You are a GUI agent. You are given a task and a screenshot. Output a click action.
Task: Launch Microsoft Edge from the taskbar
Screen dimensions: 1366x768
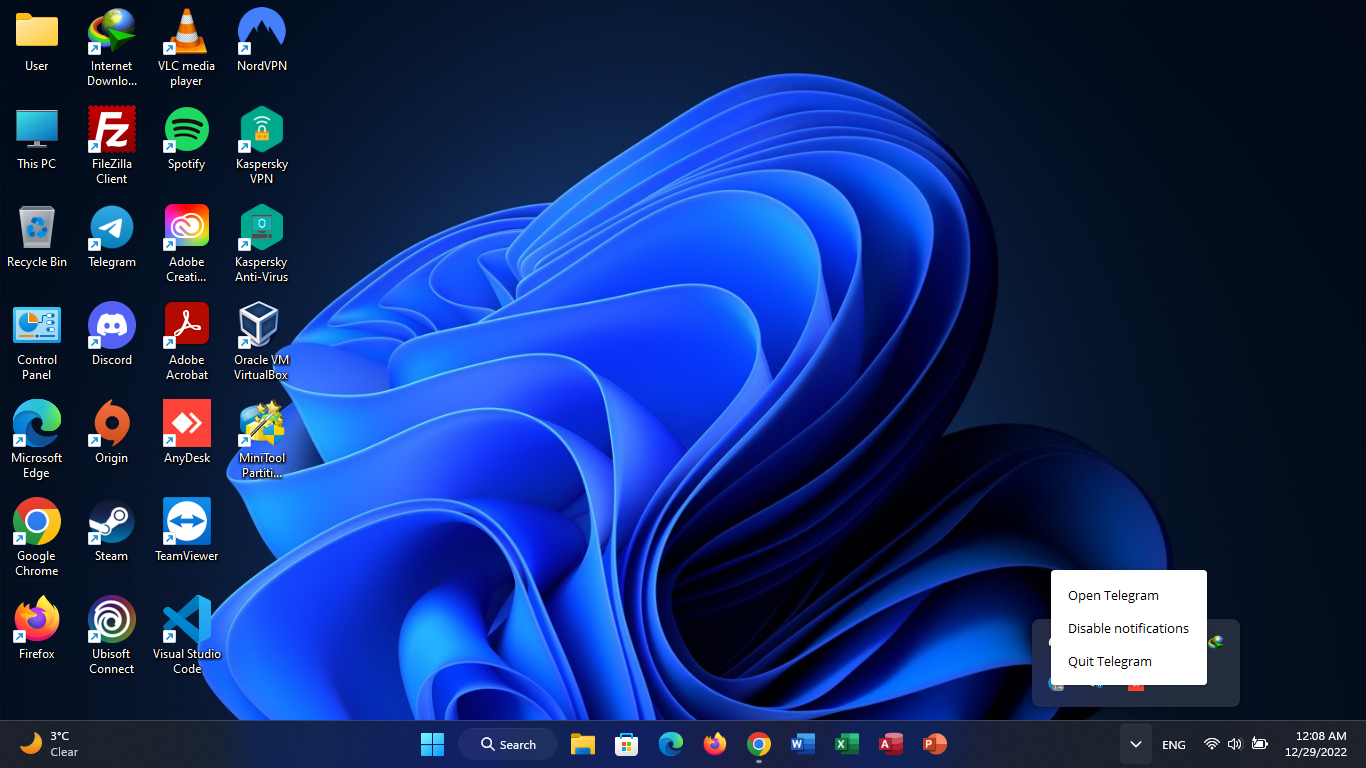671,744
